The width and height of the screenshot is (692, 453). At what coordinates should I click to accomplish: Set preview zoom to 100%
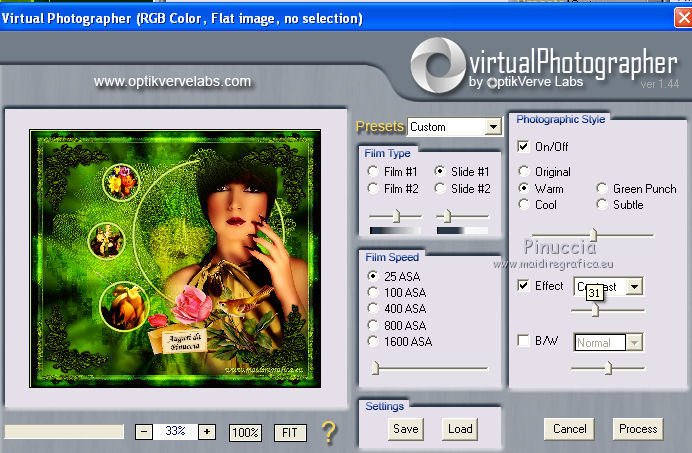245,432
